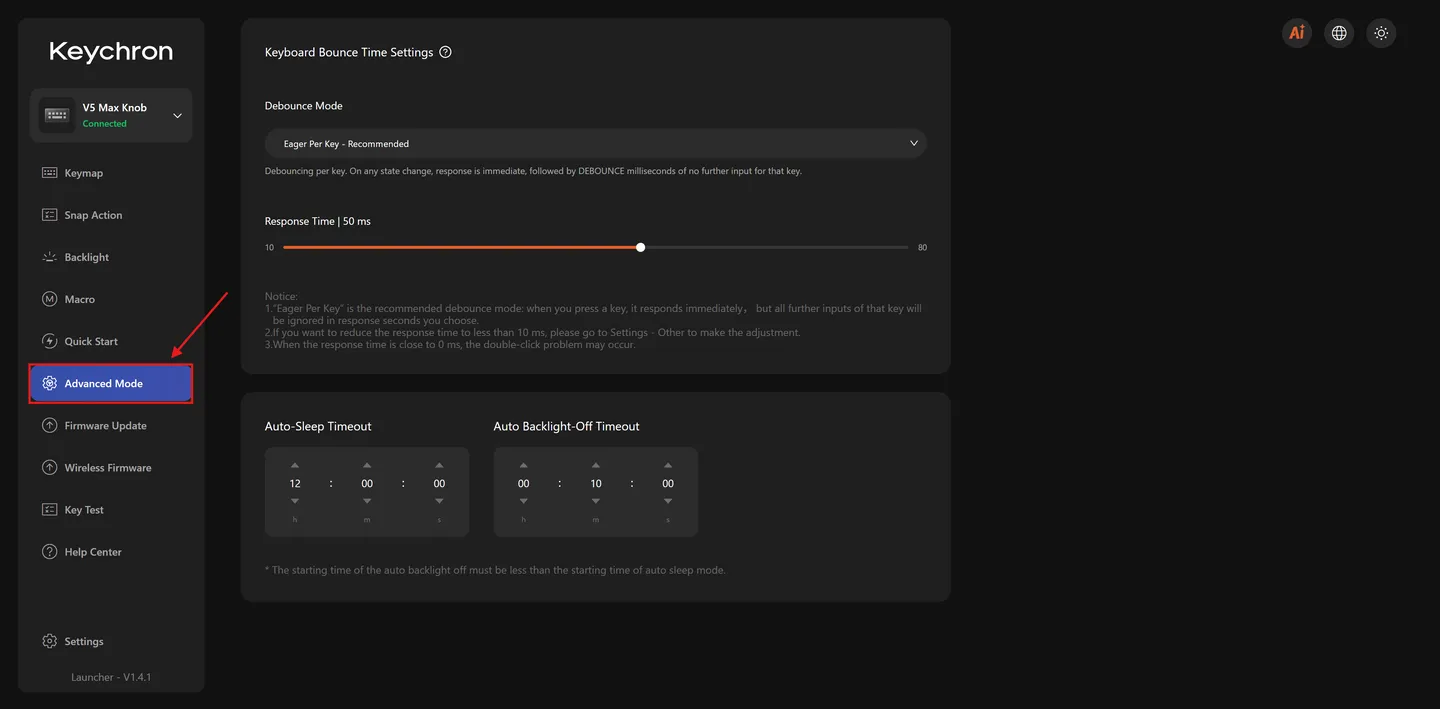Click the Auto-Sleep hours value 12
Screen dimensions: 1440x709
tap(295, 483)
